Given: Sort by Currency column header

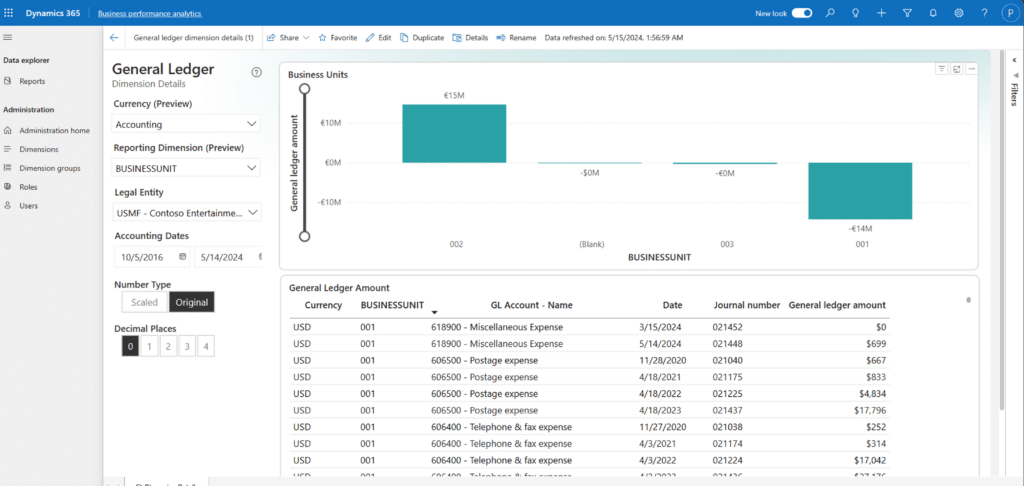Looking at the screenshot, I should 323,305.
